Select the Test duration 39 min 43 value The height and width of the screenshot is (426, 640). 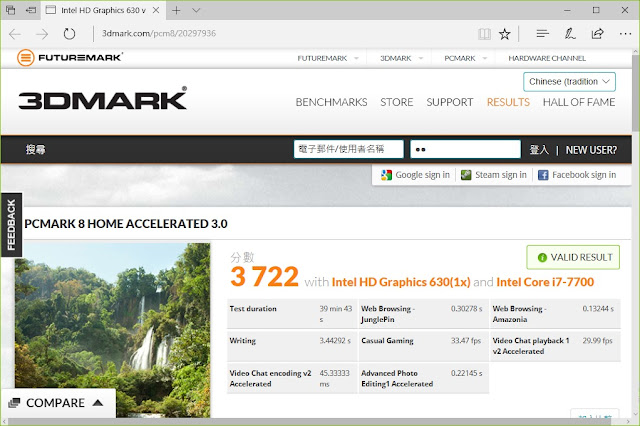(336, 314)
